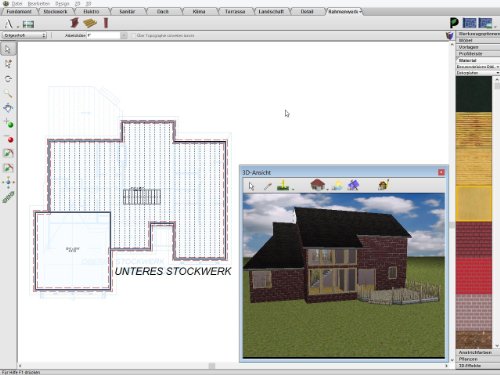Click the zoom magnifier tool
500x375 pixels.
pyautogui.click(x=8, y=94)
